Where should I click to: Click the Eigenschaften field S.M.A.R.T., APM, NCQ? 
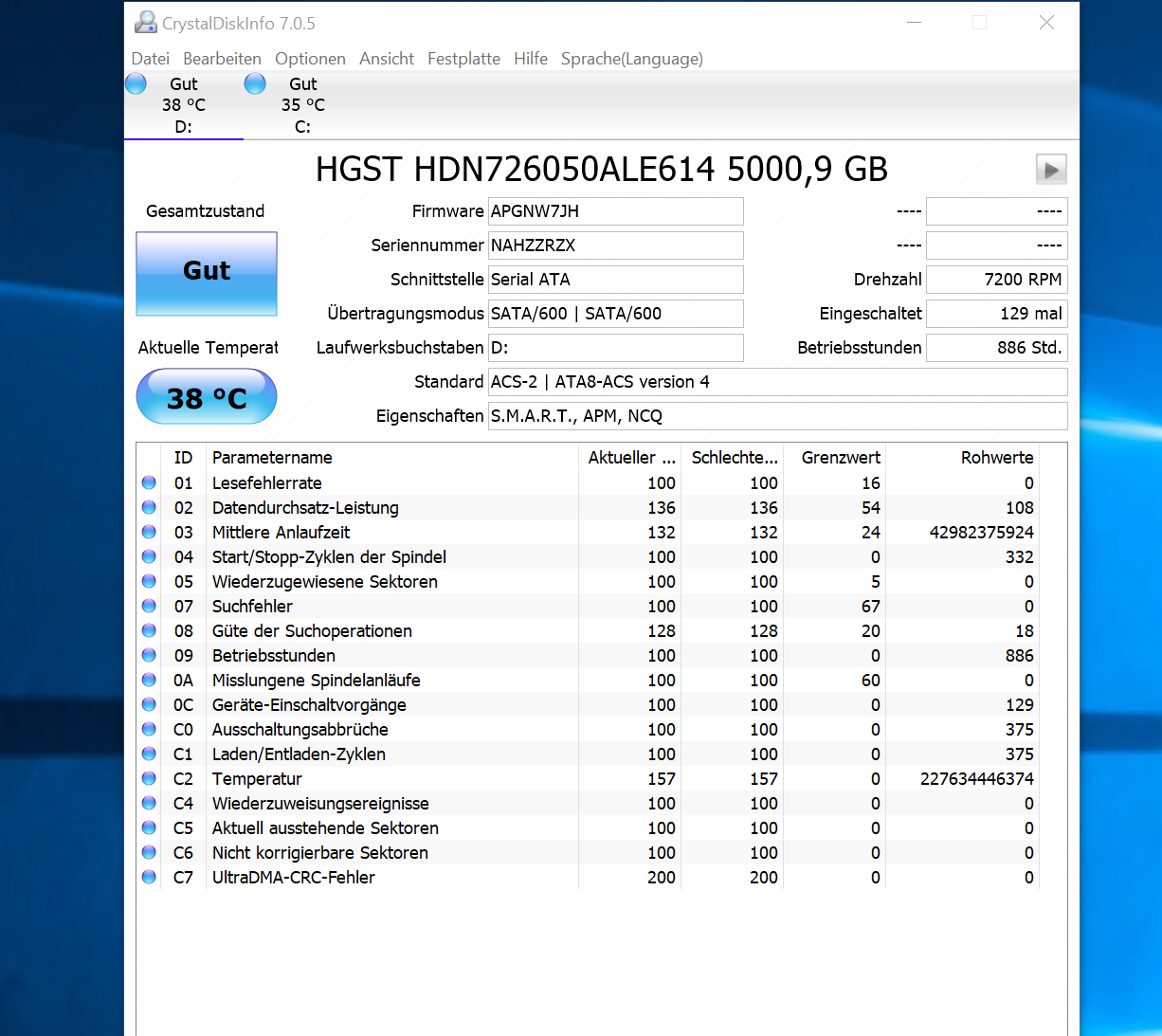[x=778, y=416]
